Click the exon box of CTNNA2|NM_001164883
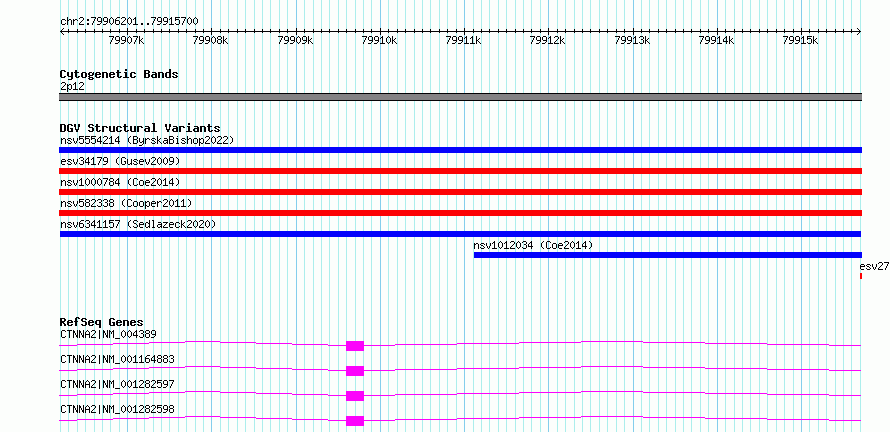This screenshot has height=432, width=890. click(355, 371)
